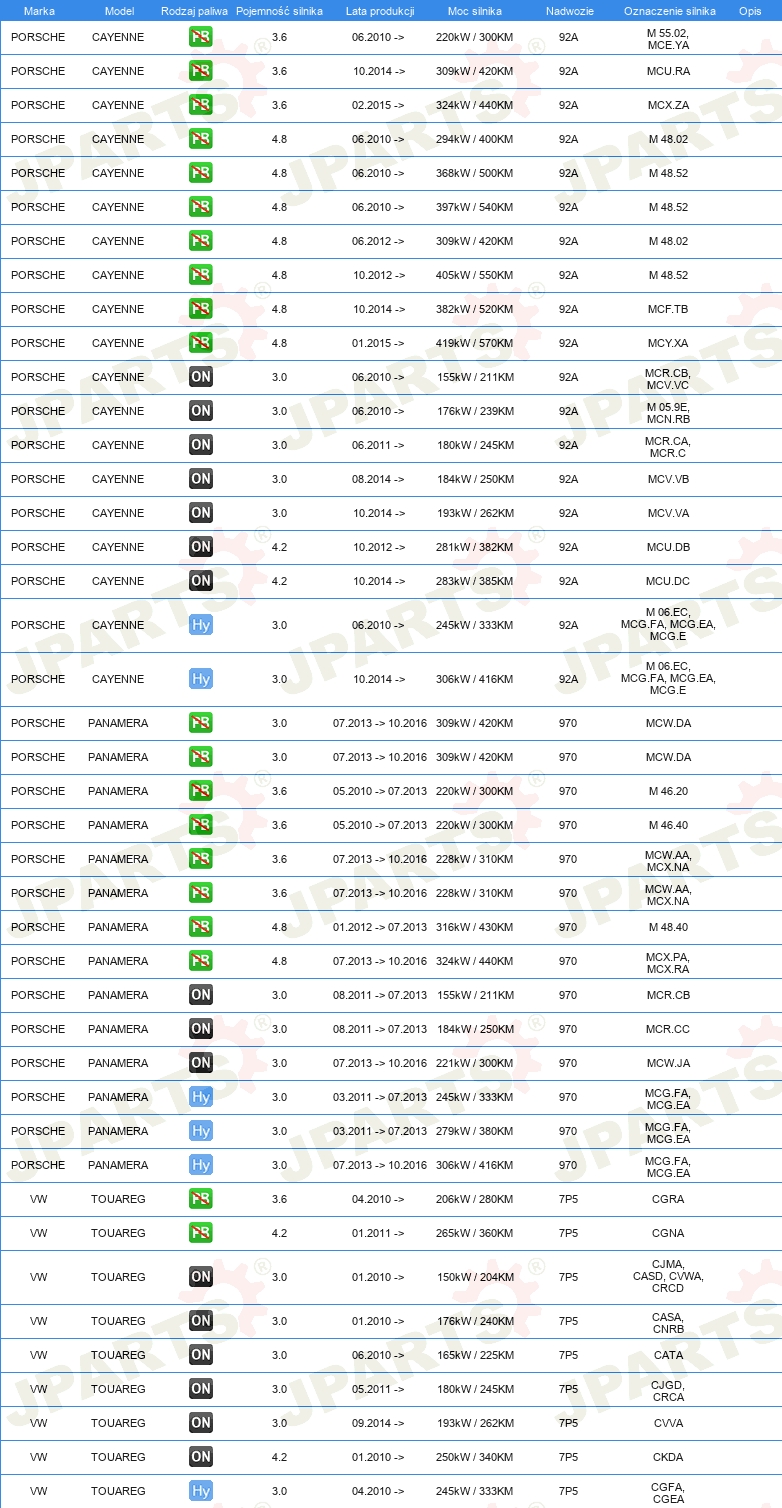Click the ON icon in the Panamera MCW.JA row
The image size is (782, 1508).
click(201, 1063)
